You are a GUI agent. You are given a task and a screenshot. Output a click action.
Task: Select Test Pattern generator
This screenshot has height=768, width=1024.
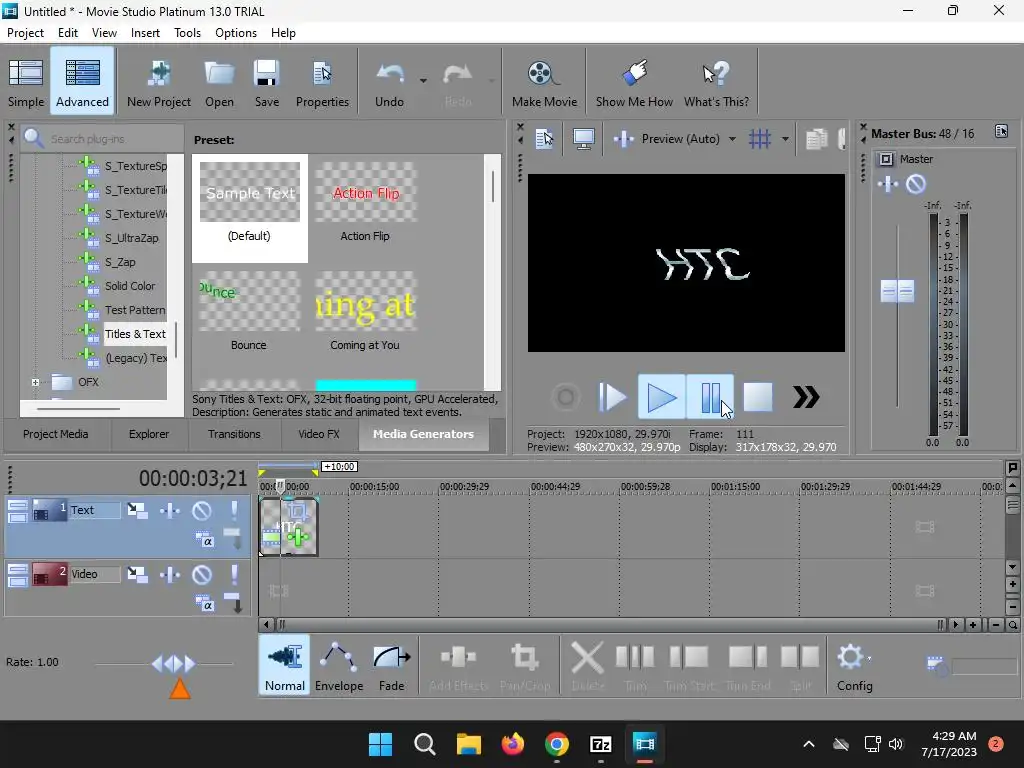[x=135, y=310]
